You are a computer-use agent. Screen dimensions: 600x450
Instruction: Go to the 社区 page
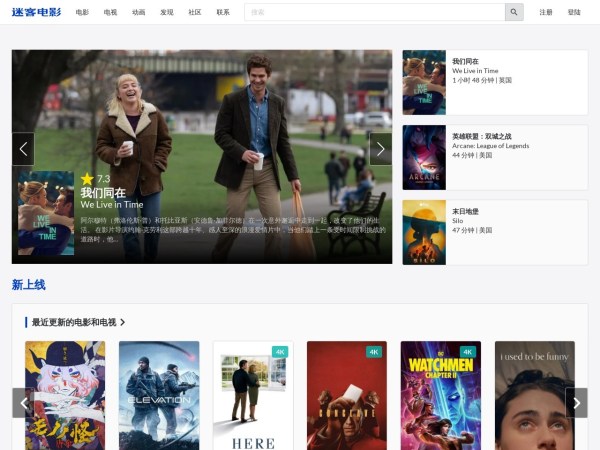click(x=194, y=12)
